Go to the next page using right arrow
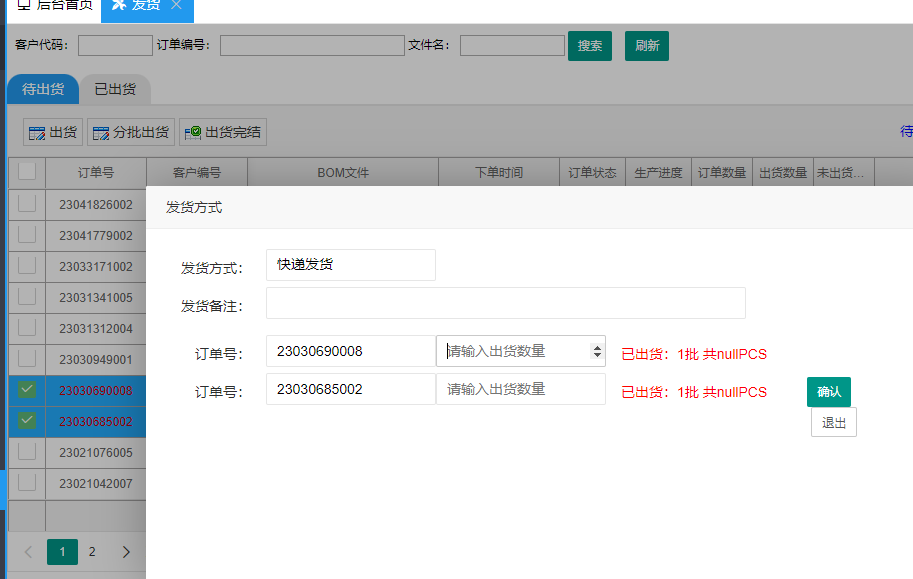The image size is (913, 579). coord(126,551)
